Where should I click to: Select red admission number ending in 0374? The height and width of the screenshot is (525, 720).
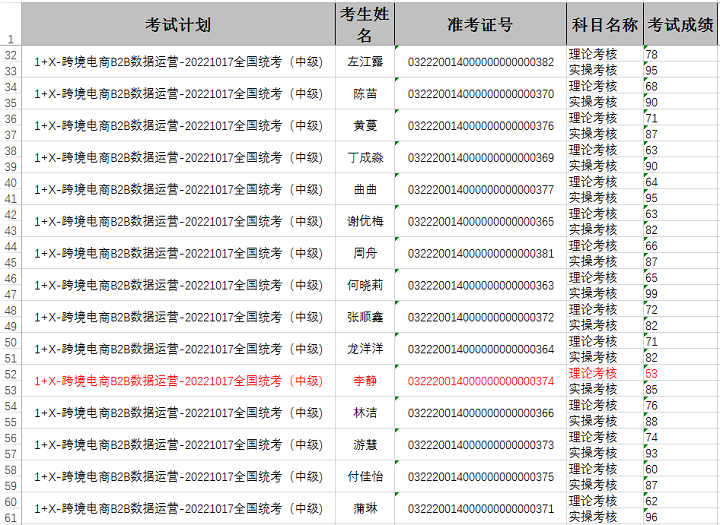click(x=480, y=381)
